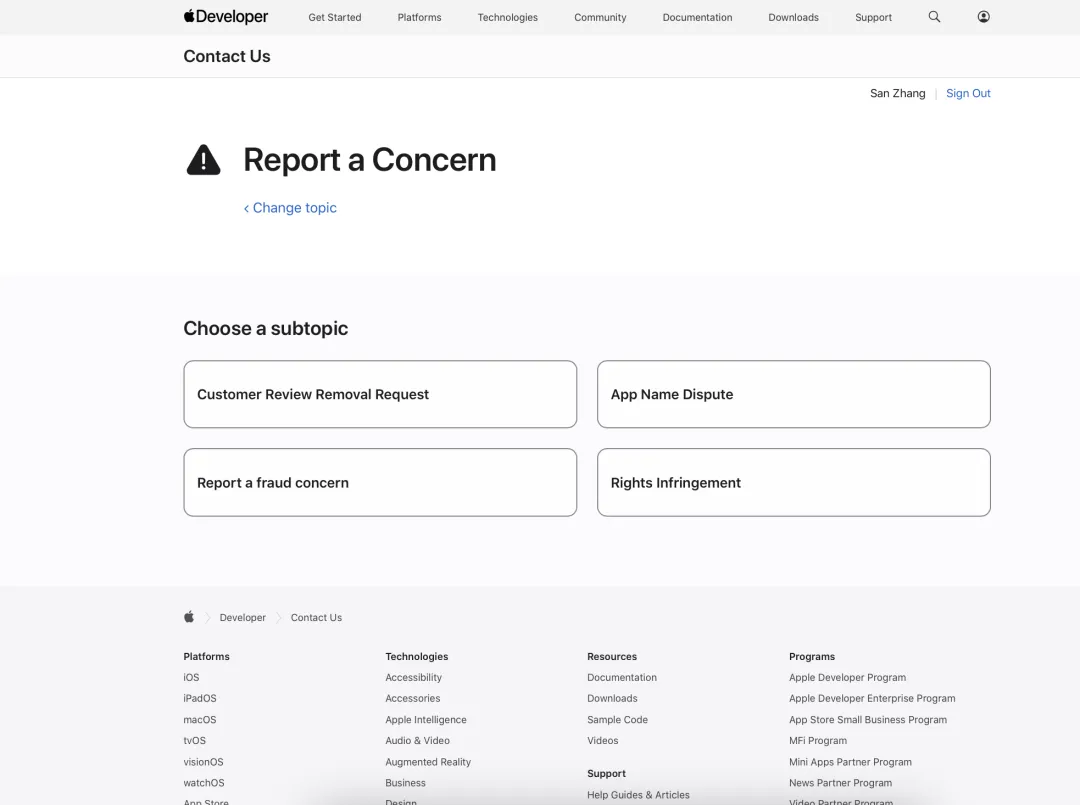Go back via Change topic link
This screenshot has width=1080, height=805.
click(290, 208)
